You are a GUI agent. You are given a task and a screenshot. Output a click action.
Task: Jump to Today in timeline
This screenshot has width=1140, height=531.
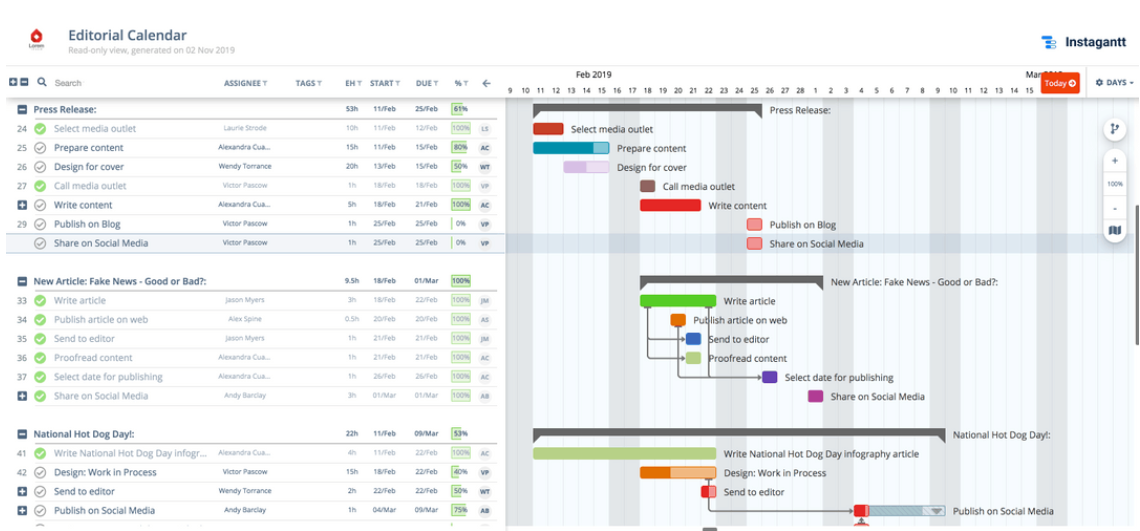[x=1060, y=83]
